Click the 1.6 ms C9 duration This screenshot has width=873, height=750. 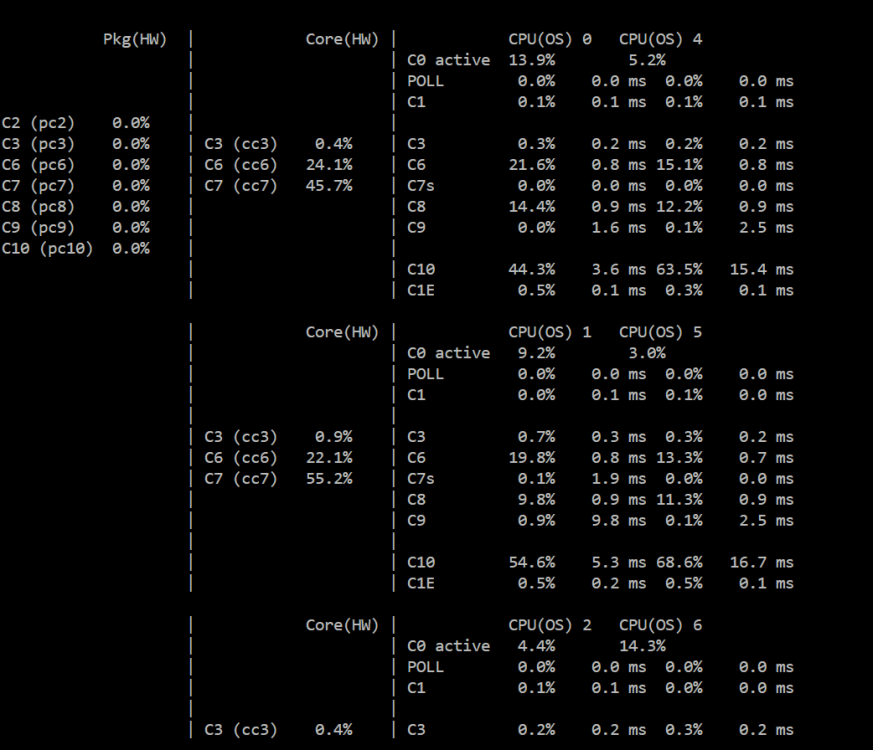pos(619,228)
